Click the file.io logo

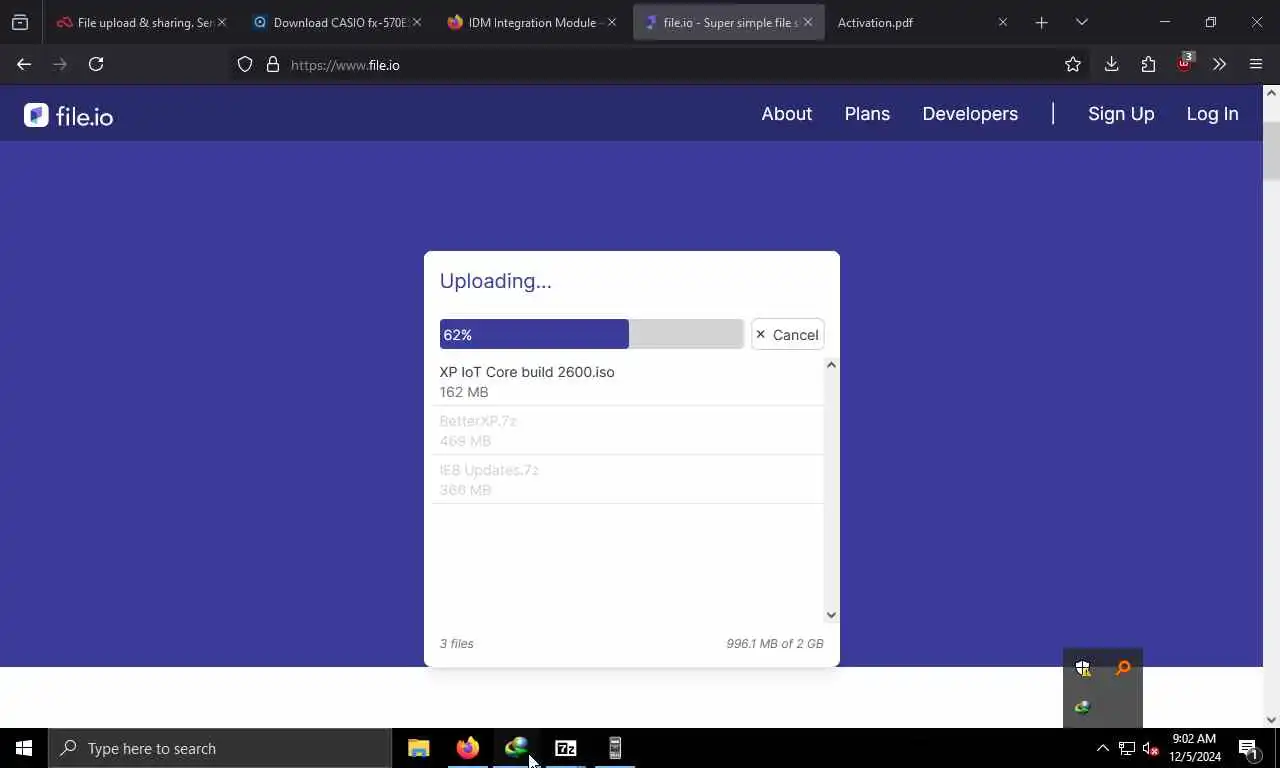point(68,116)
